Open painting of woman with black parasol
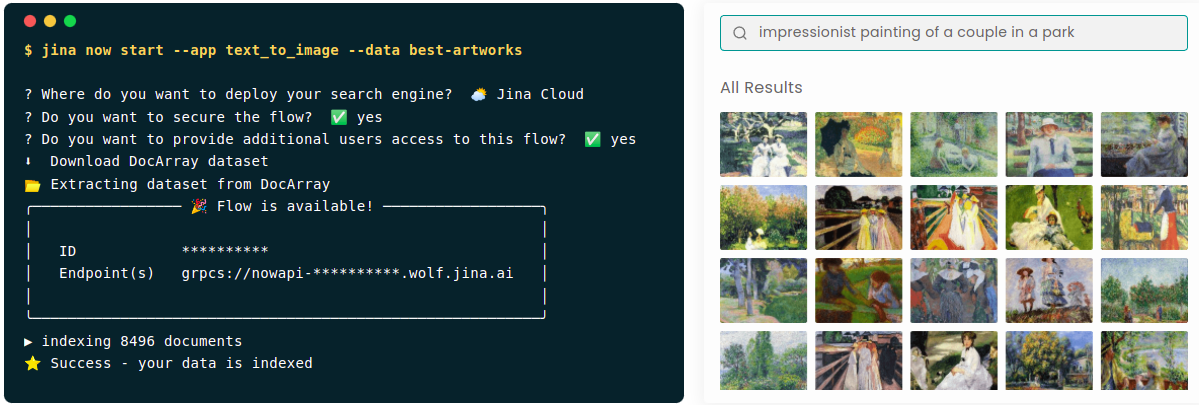The width and height of the screenshot is (1199, 405). tap(858, 144)
